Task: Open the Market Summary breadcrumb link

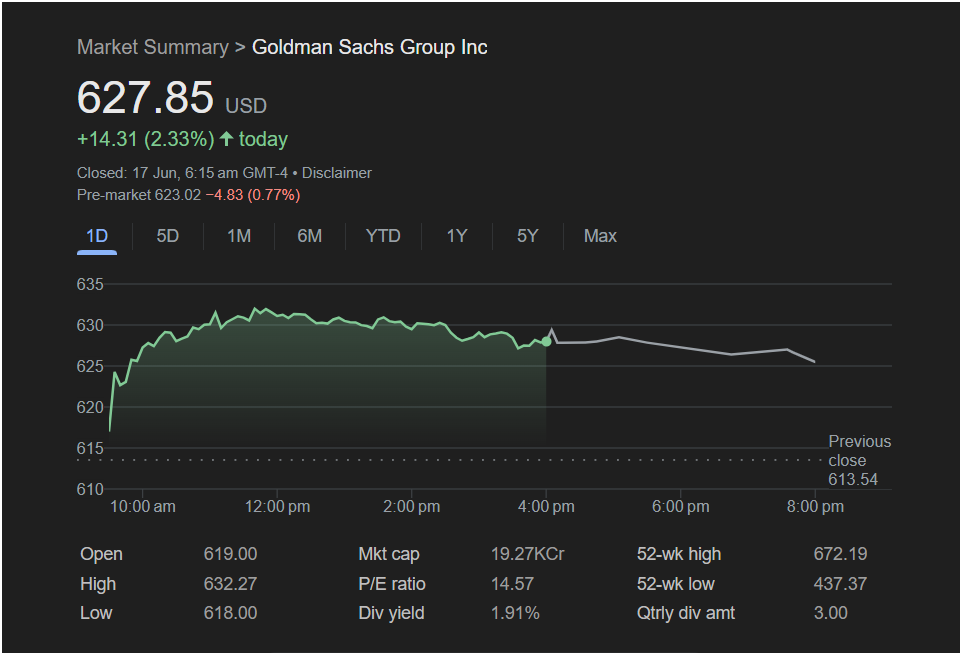Action: (153, 47)
